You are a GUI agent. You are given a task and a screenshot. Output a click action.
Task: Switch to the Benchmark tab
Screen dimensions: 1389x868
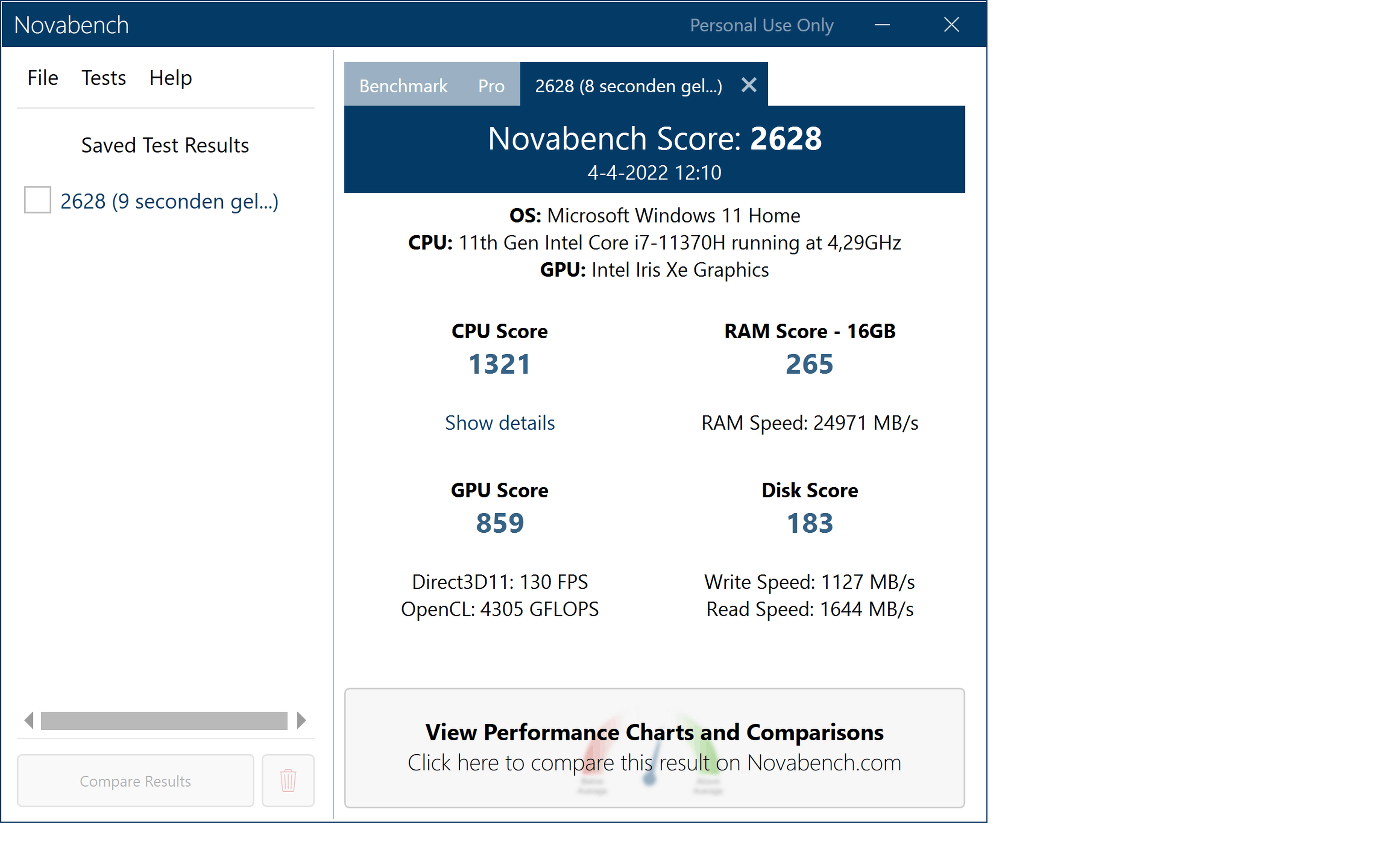pos(403,86)
